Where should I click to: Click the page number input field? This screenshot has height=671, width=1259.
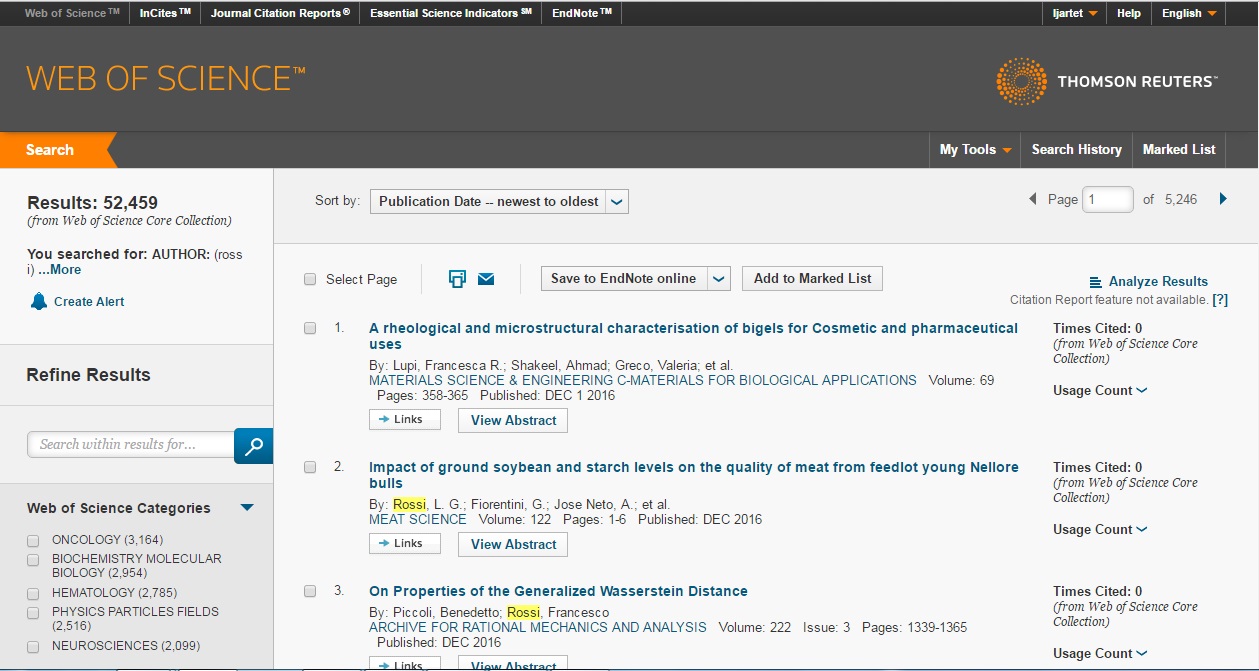[x=1108, y=200]
